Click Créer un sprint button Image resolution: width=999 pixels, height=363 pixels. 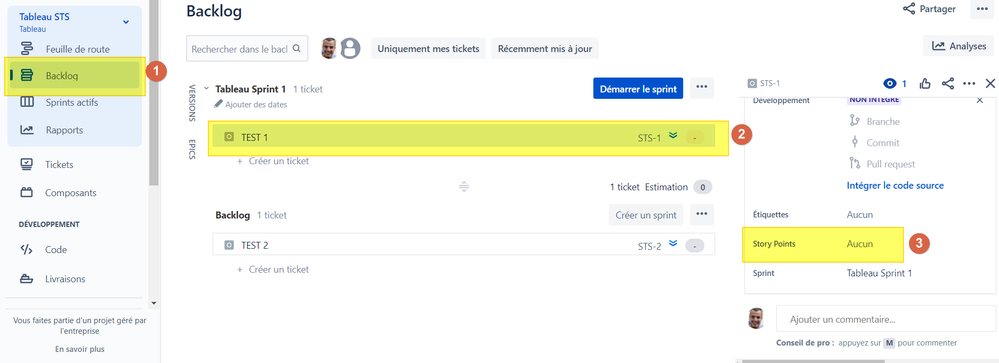click(646, 215)
